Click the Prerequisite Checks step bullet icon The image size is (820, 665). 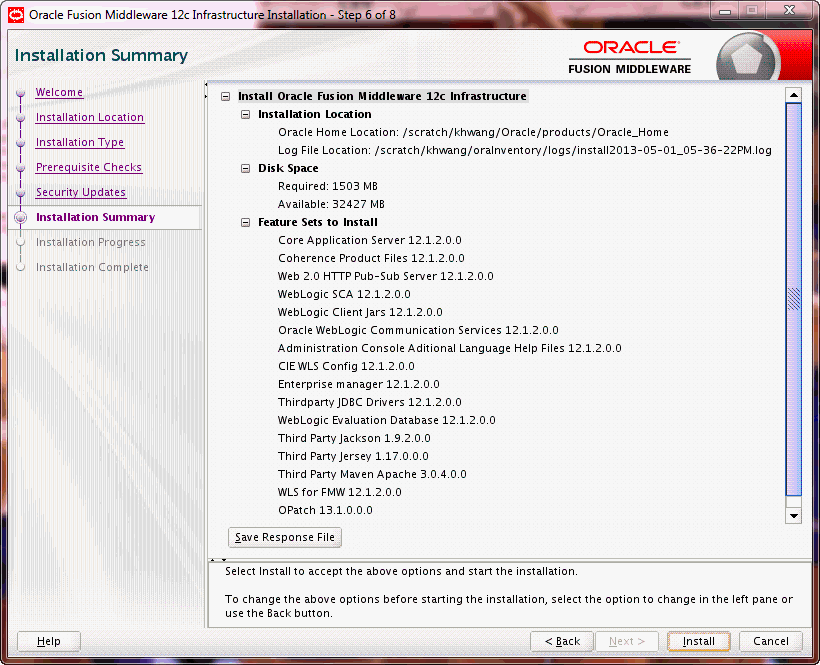coord(20,168)
